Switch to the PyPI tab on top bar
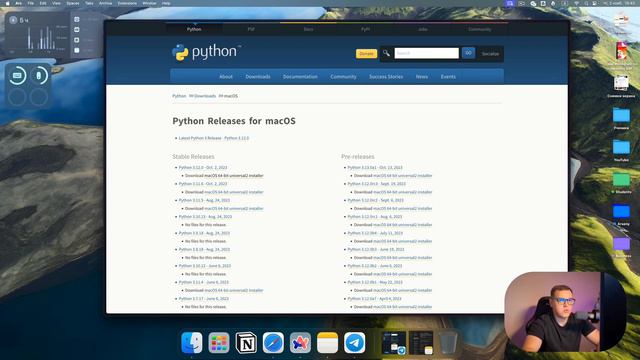This screenshot has width=640, height=360. coord(365,29)
